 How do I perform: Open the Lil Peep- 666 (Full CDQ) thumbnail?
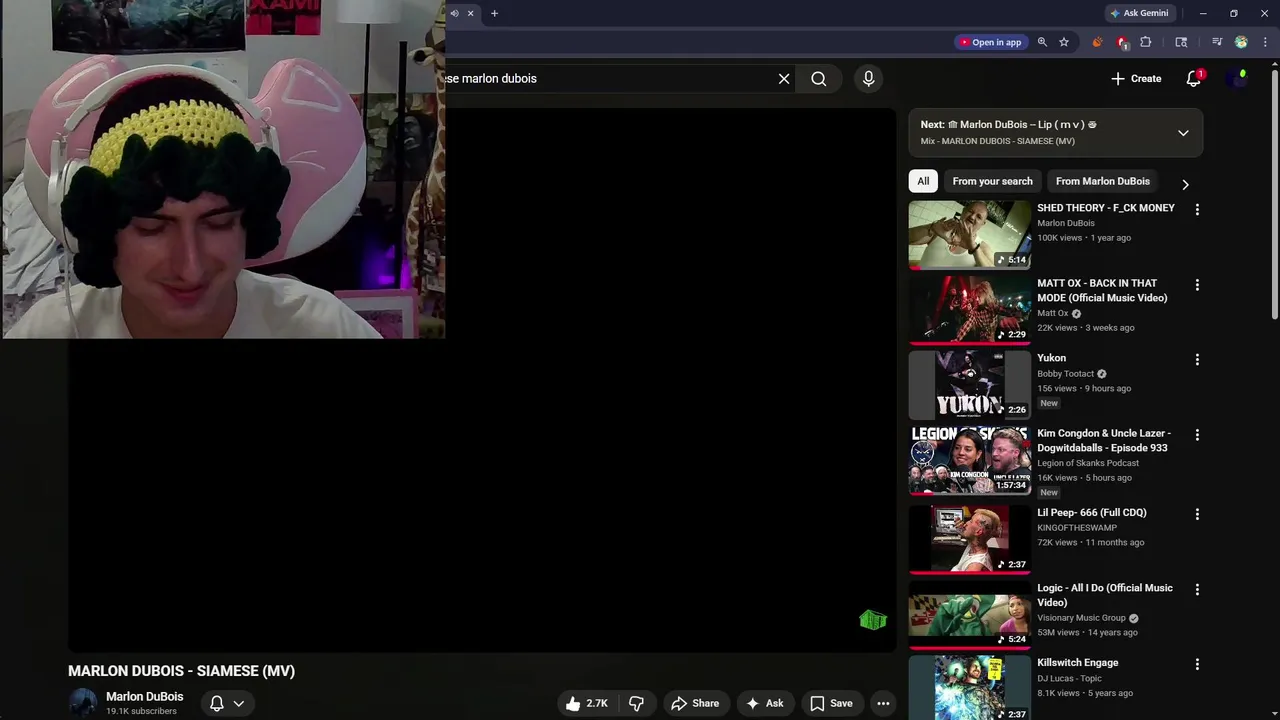pos(969,539)
